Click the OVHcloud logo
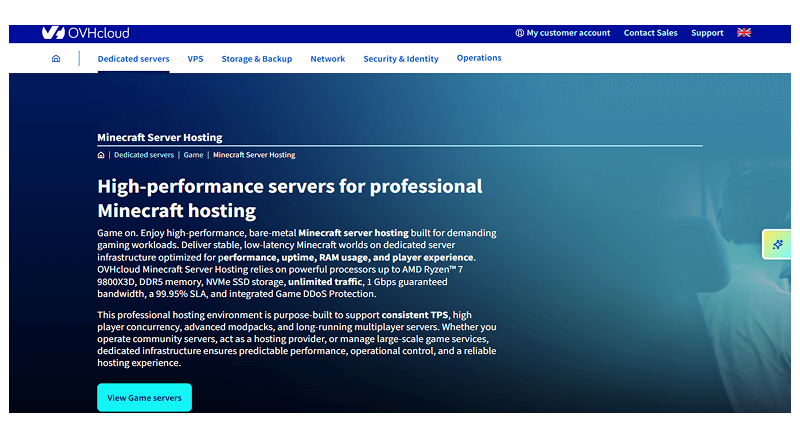This screenshot has height=445, width=800. coord(86,33)
